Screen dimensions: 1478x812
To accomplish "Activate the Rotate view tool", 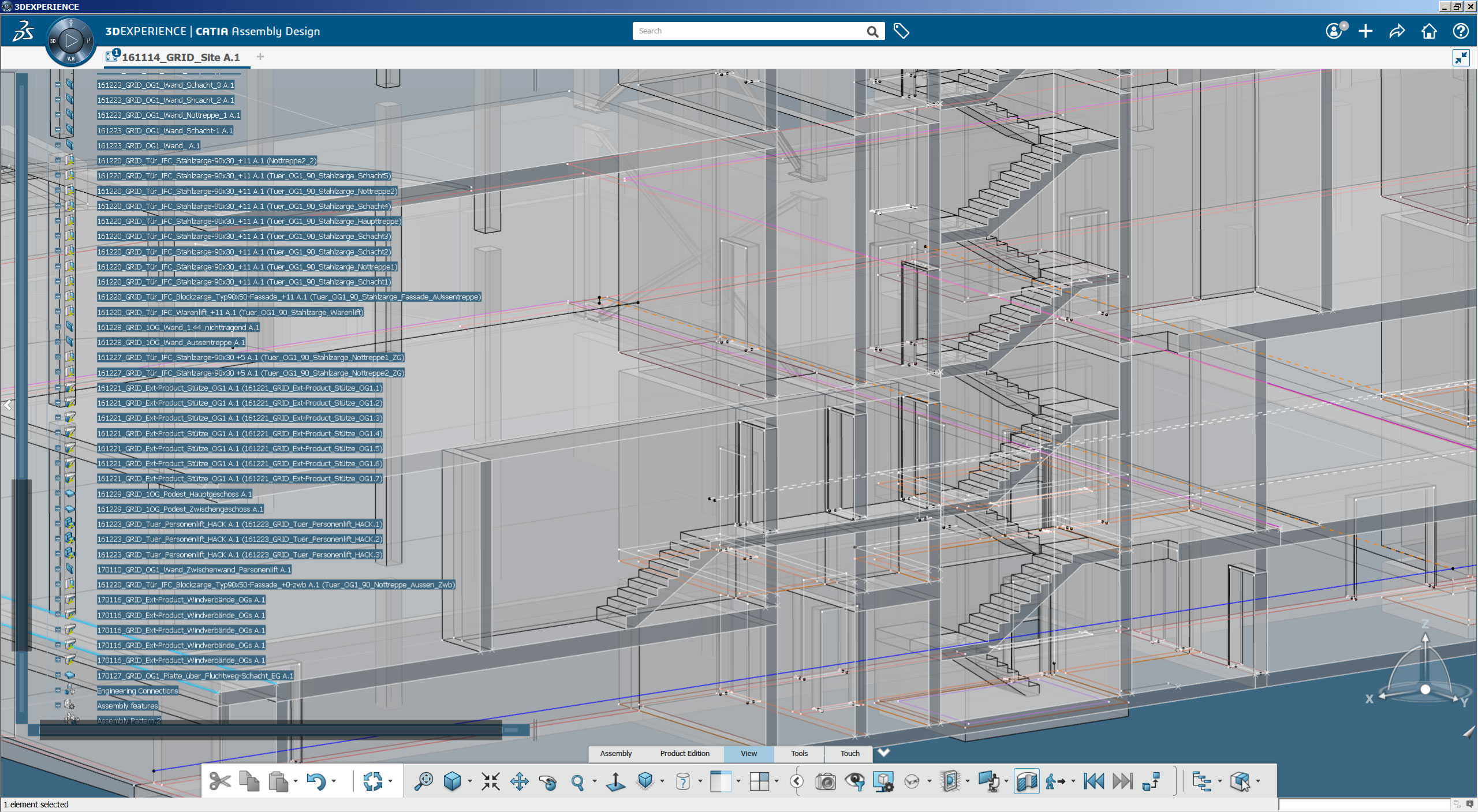I will tap(548, 781).
